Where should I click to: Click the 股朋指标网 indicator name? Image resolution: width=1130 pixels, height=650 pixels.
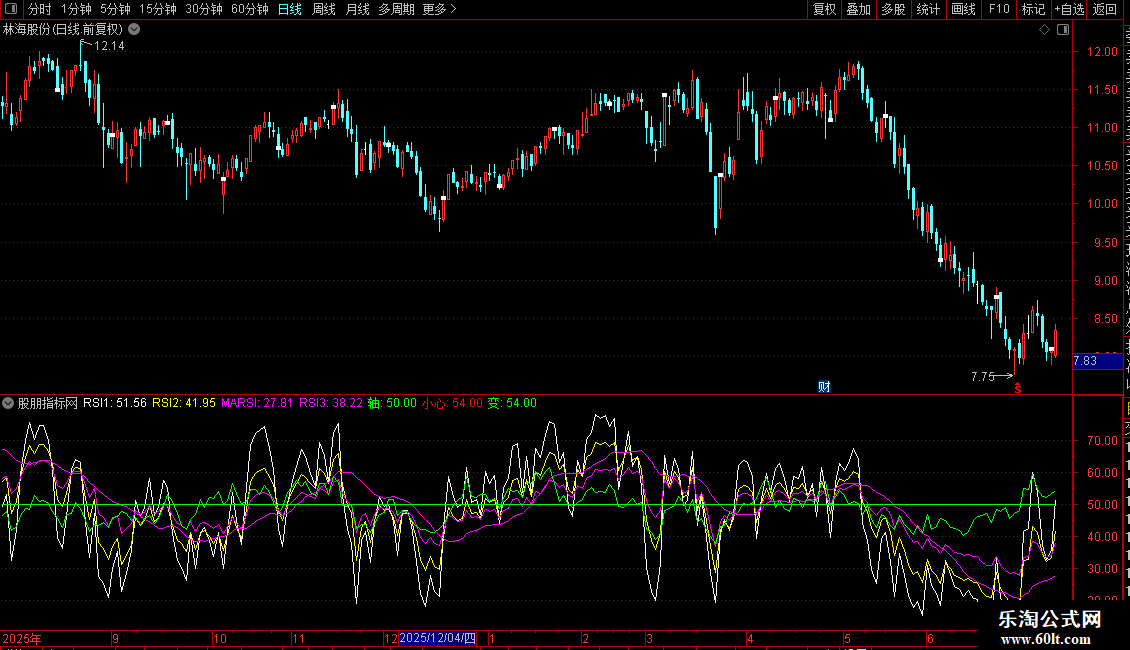click(48, 403)
